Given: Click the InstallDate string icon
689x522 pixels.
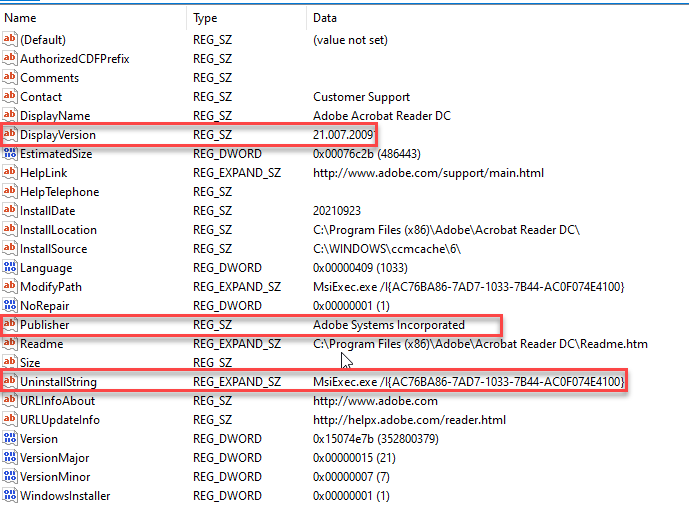Looking at the screenshot, I should coord(10,210).
